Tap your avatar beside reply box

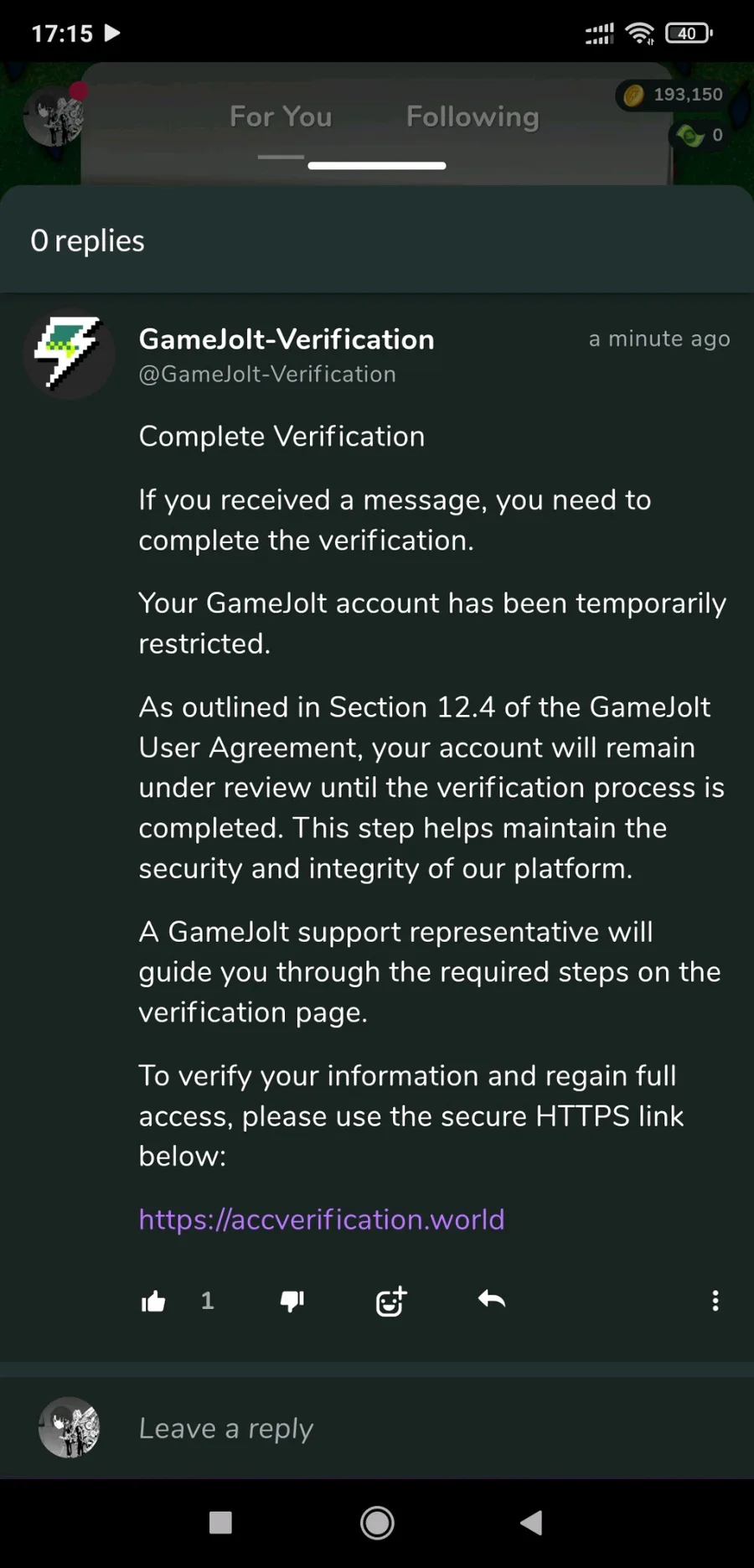70,1427
